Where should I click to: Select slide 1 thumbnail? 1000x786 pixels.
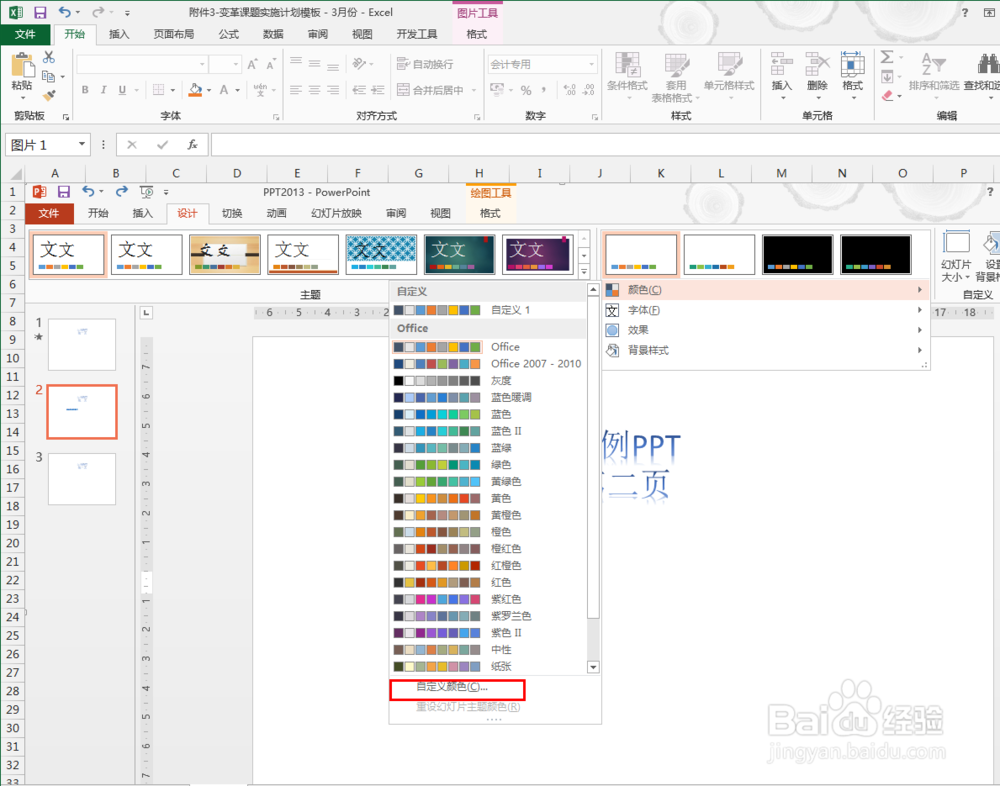82,345
